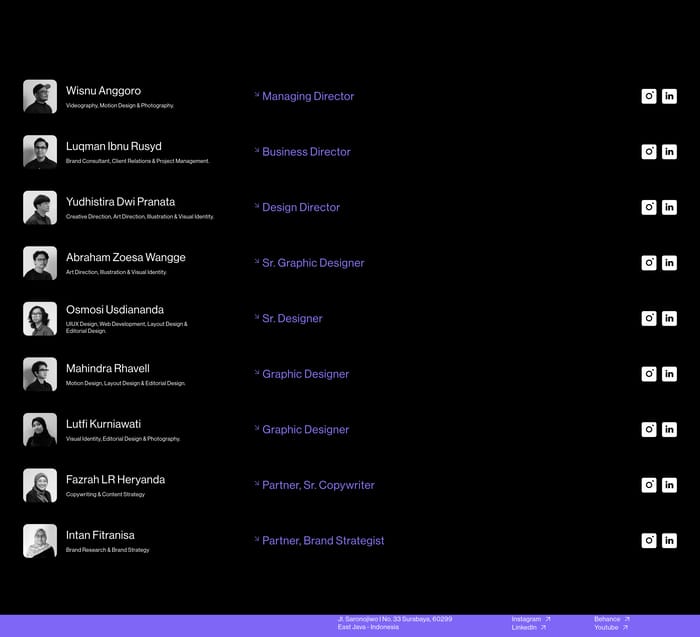
Task: Click Osmosi Usdiananda's LinkedIn icon
Action: pyautogui.click(x=669, y=318)
